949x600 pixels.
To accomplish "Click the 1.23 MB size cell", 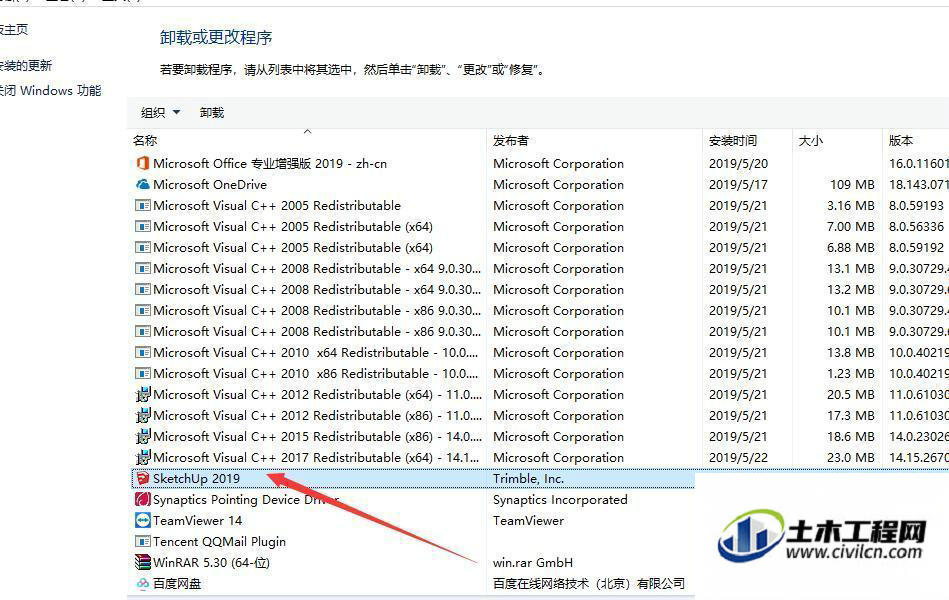I will [850, 374].
